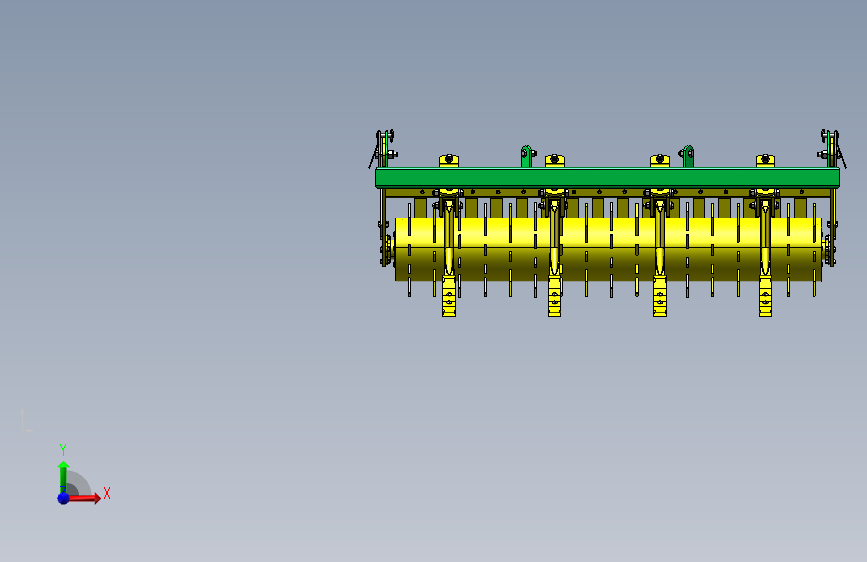Select the right end pin bracket assembly
The image size is (867, 562).
[832, 149]
